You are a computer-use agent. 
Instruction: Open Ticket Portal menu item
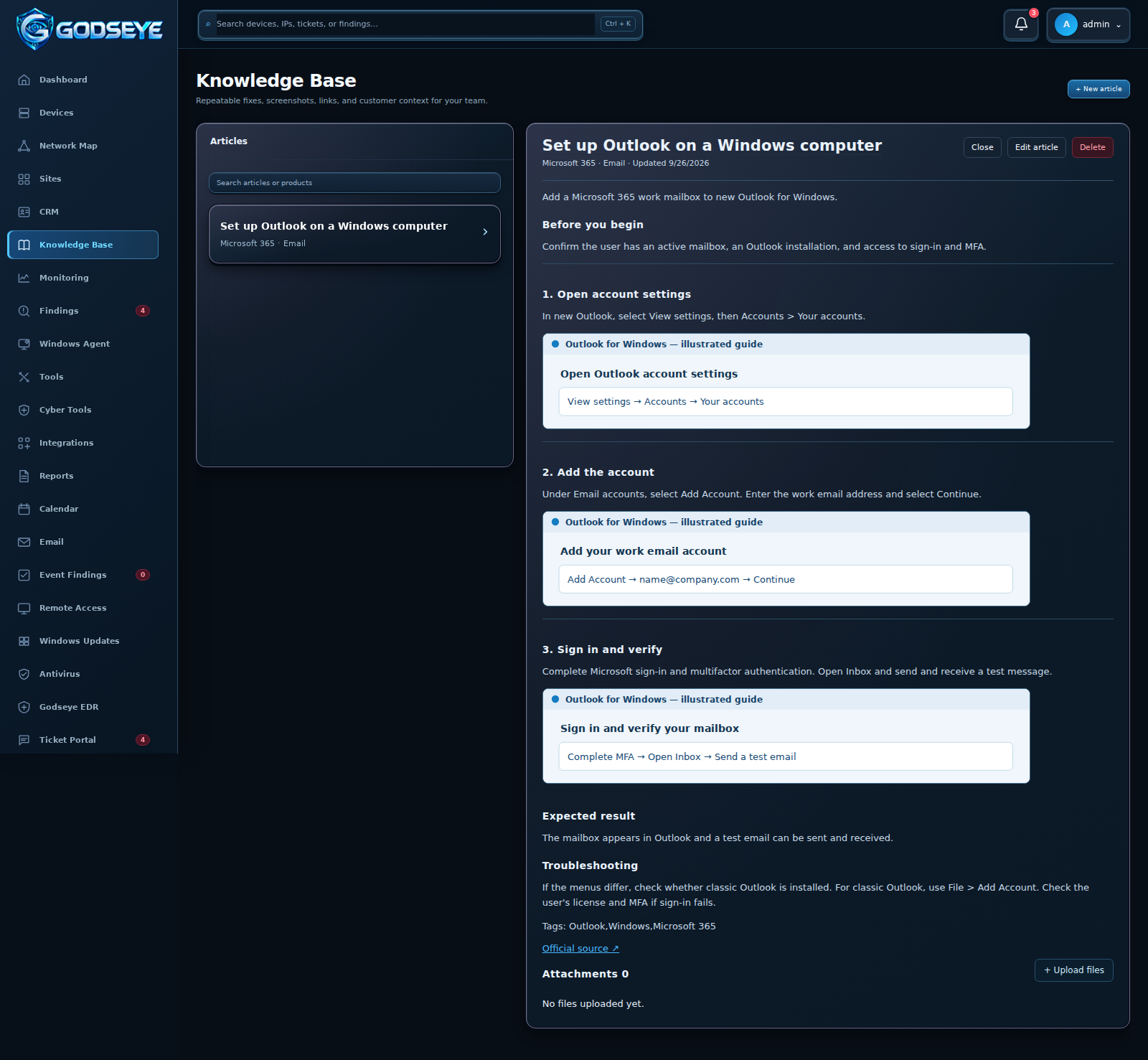[x=83, y=740]
